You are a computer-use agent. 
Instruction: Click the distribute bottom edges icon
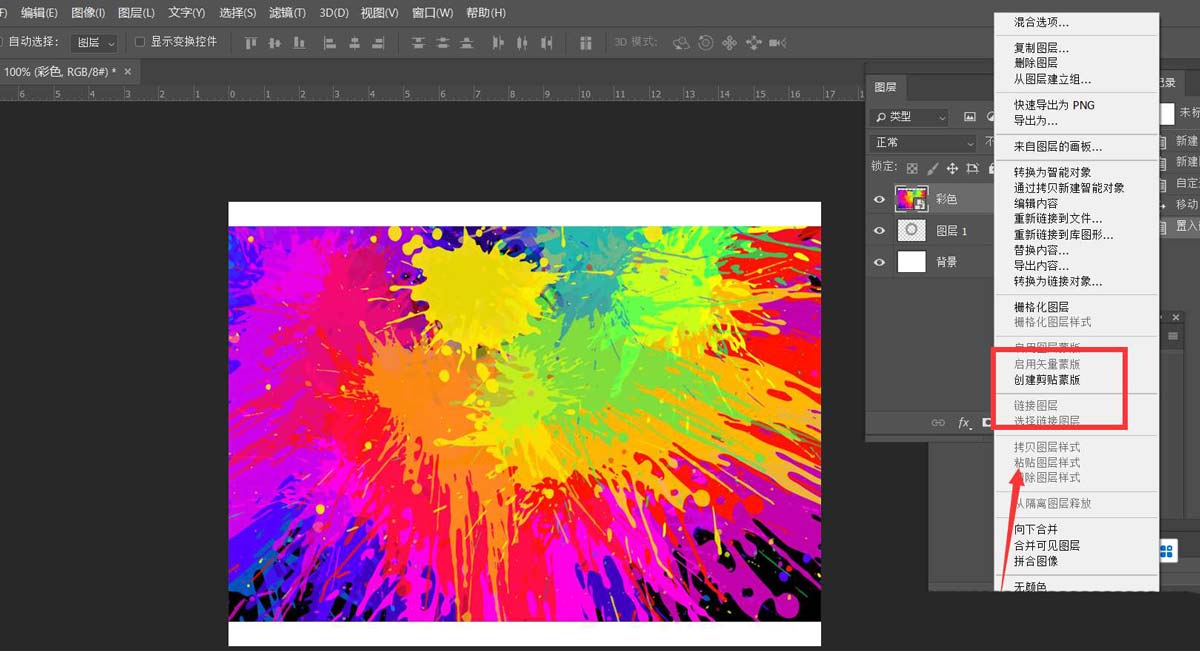(467, 42)
